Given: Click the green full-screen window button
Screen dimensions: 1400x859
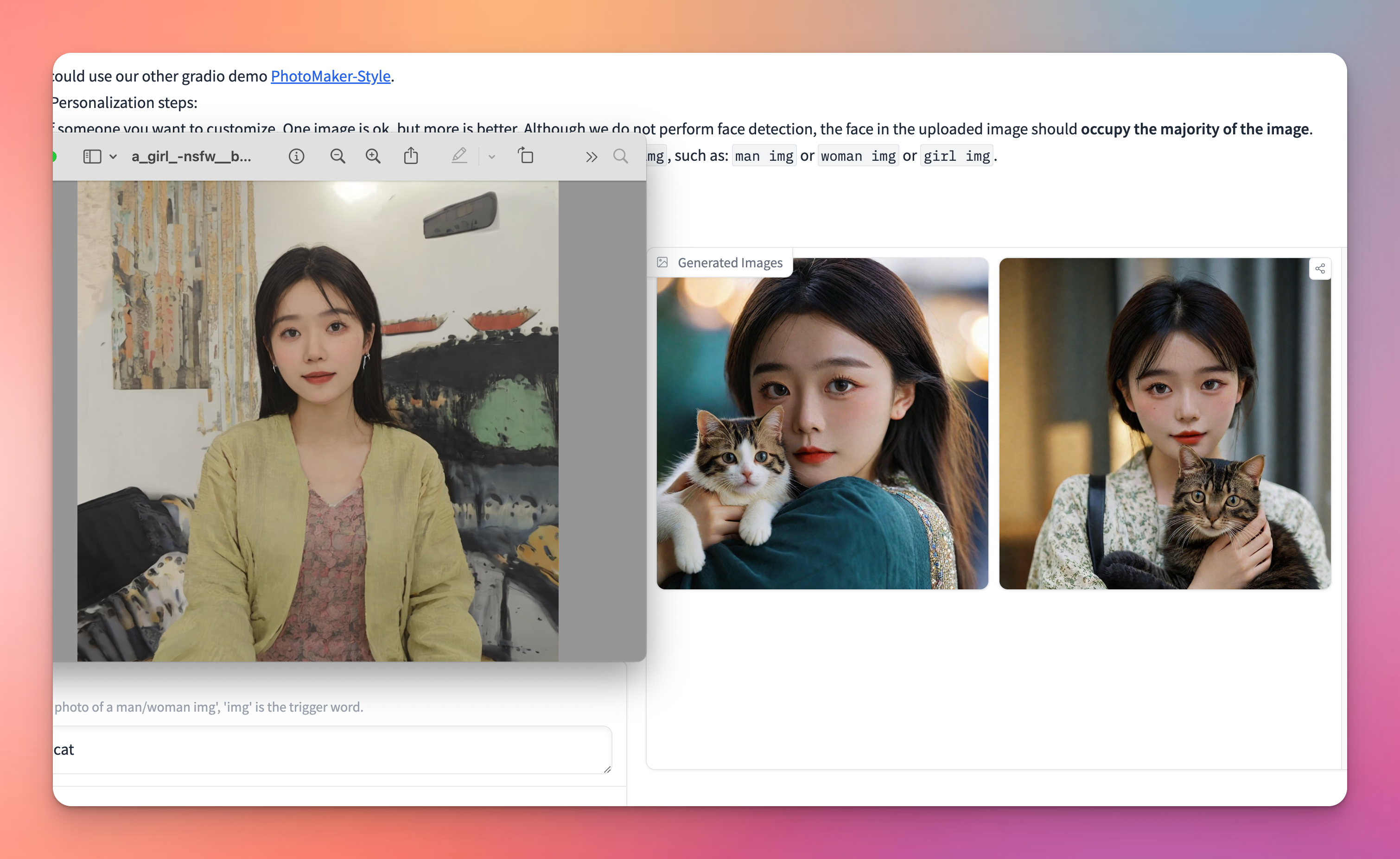Looking at the screenshot, I should [54, 156].
